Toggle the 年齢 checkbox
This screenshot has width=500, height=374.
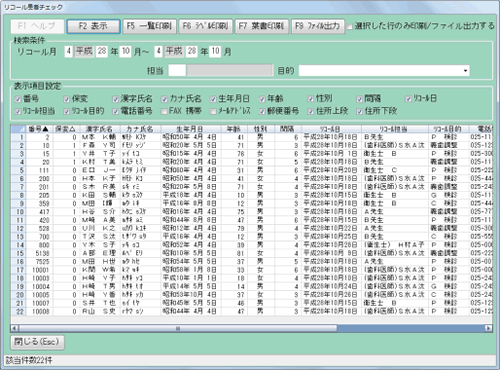pyautogui.click(x=262, y=99)
